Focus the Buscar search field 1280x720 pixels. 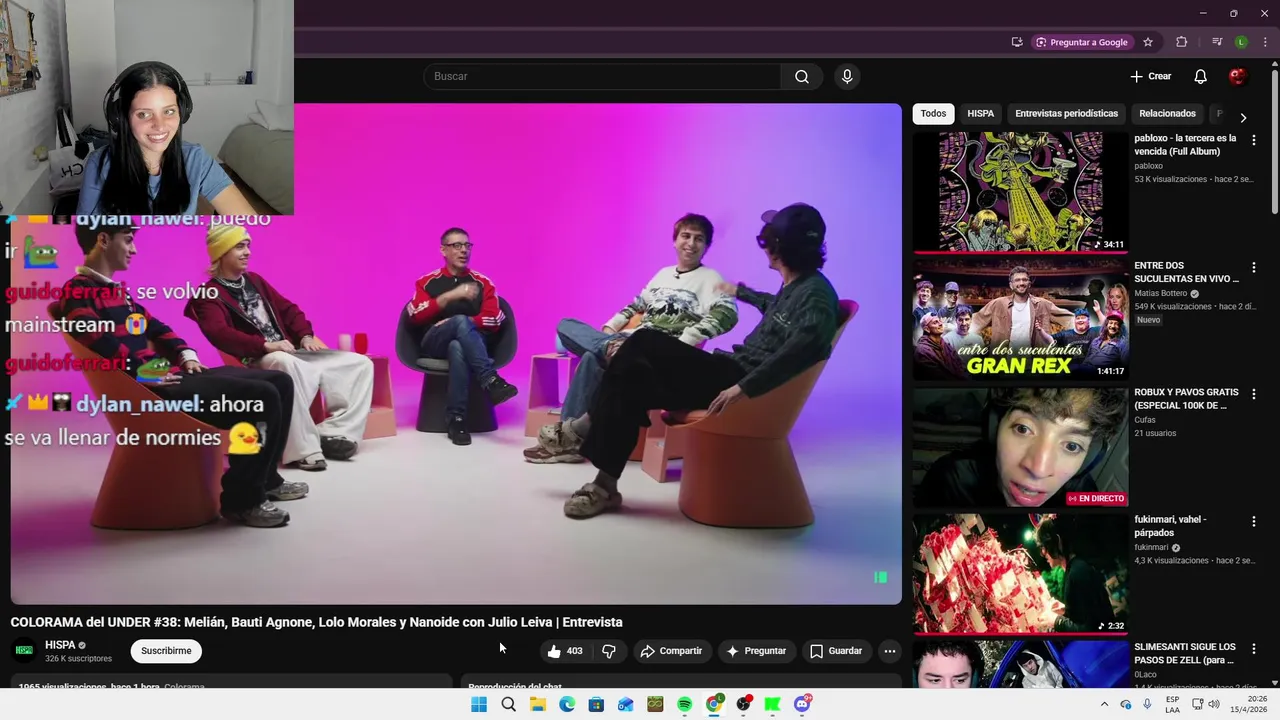tap(602, 77)
